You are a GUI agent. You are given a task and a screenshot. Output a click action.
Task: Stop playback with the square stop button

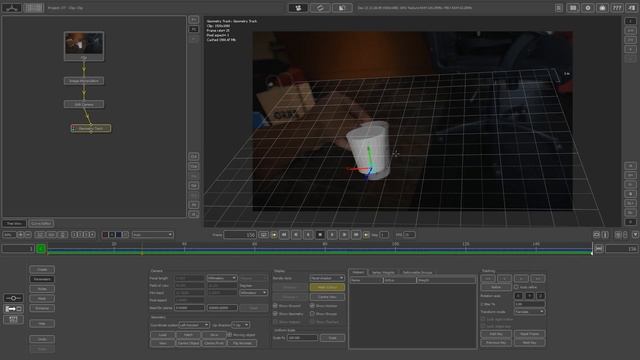[x=320, y=235]
